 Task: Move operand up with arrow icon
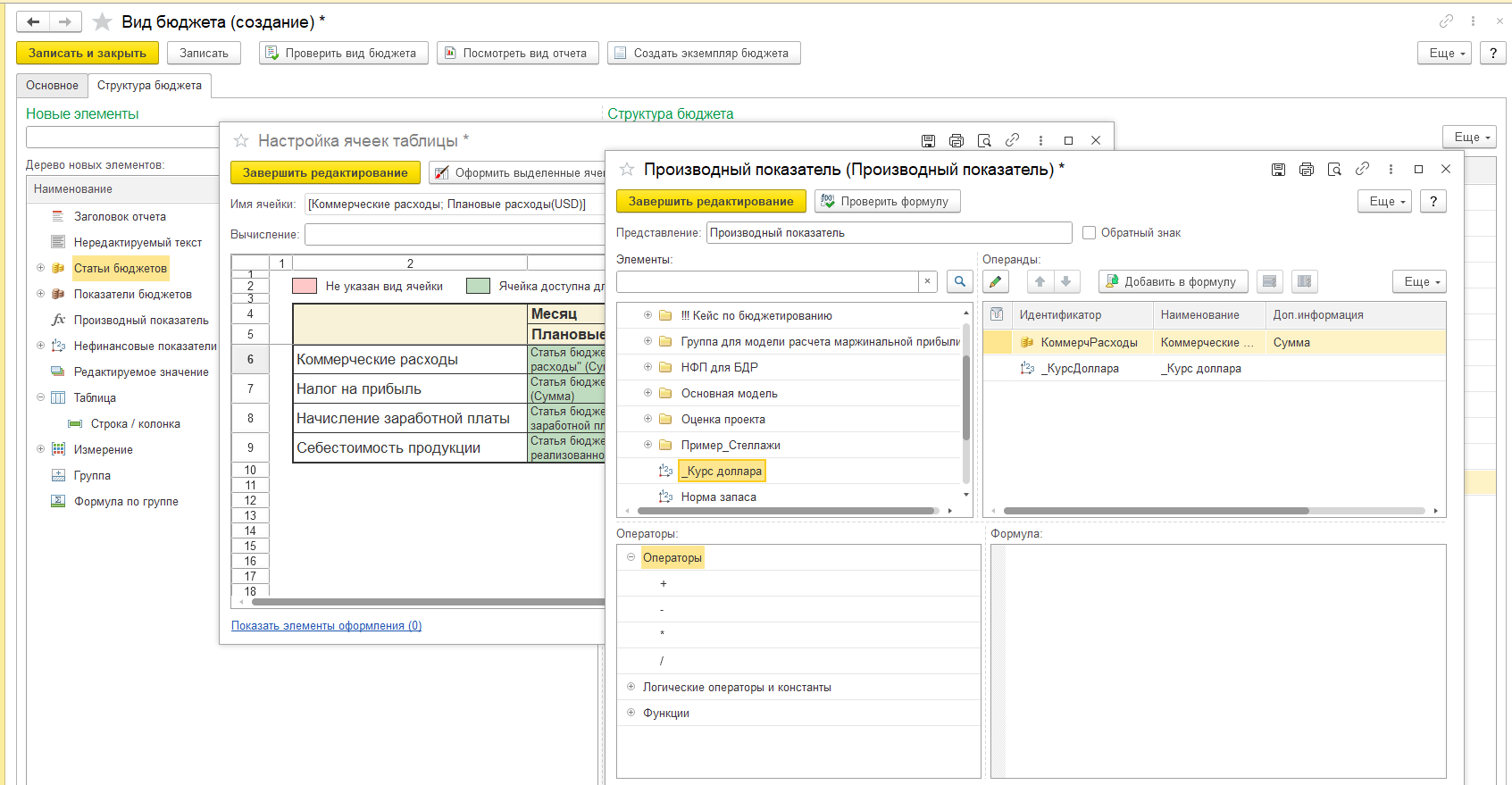click(x=1040, y=282)
